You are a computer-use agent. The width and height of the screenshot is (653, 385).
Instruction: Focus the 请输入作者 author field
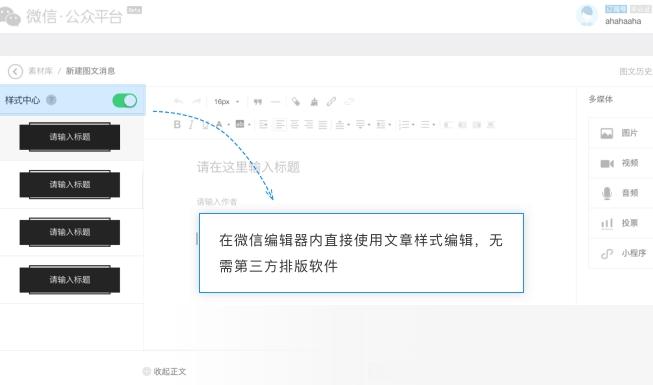217,202
